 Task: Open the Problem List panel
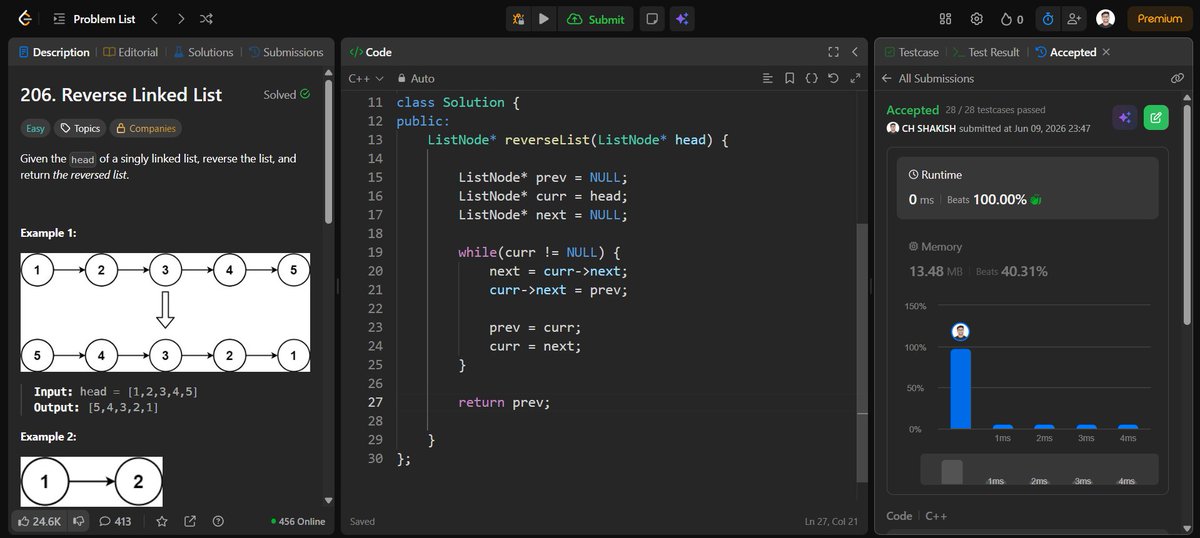click(x=93, y=19)
